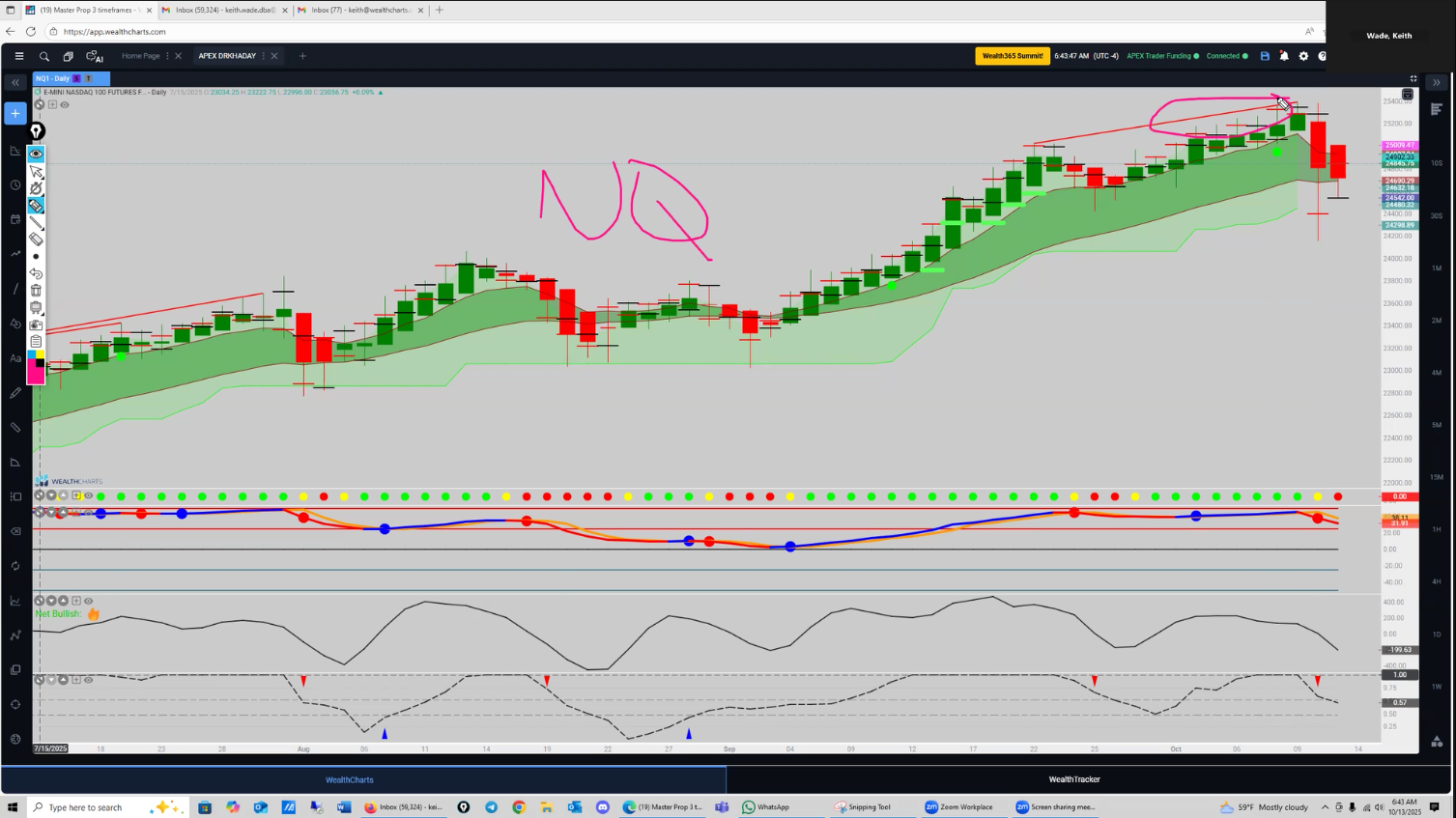Image resolution: width=1456 pixels, height=818 pixels.
Task: Open the WealthTracker bottom tab
Action: 1073,779
